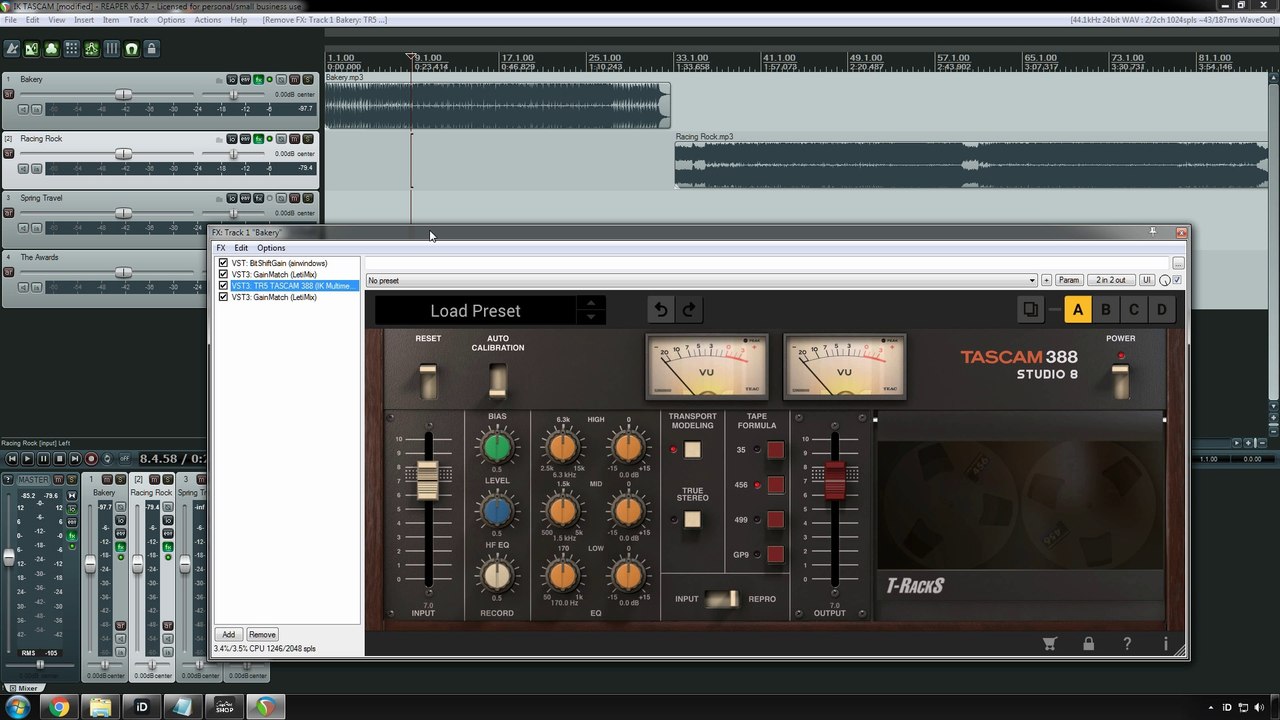
Task: Click the Record transport button
Action: pyautogui.click(x=91, y=458)
